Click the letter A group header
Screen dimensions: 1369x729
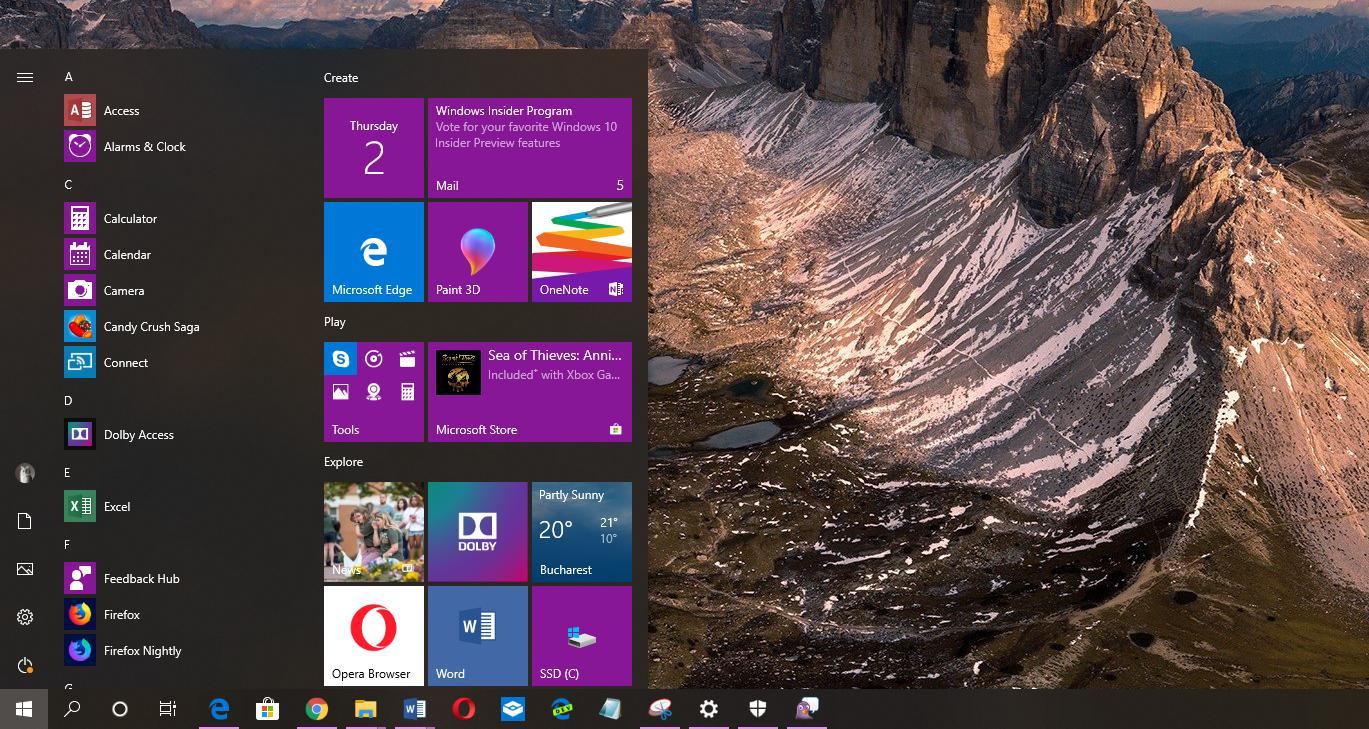(x=69, y=77)
